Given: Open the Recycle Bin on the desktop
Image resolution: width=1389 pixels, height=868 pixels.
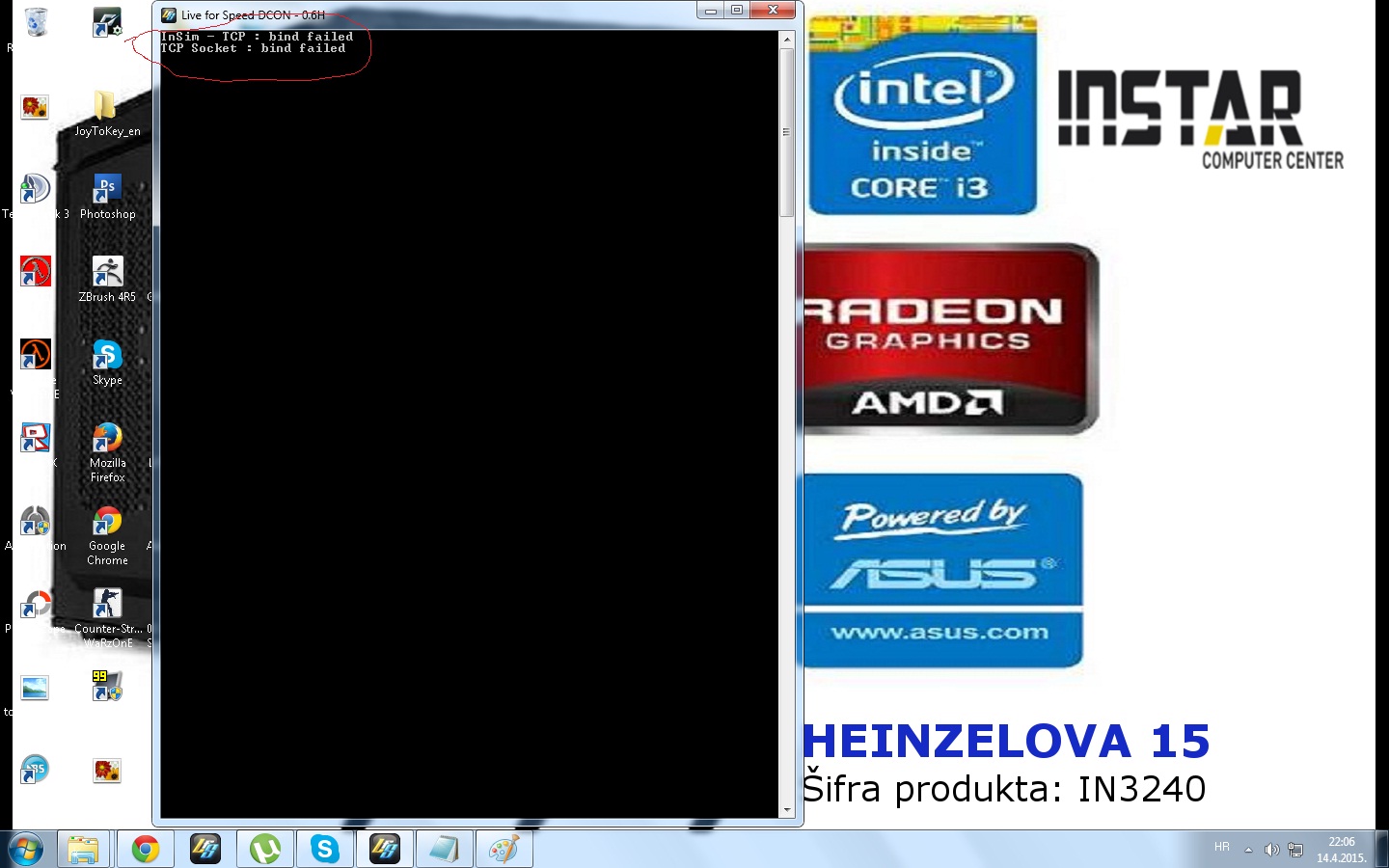Looking at the screenshot, I should [36, 21].
